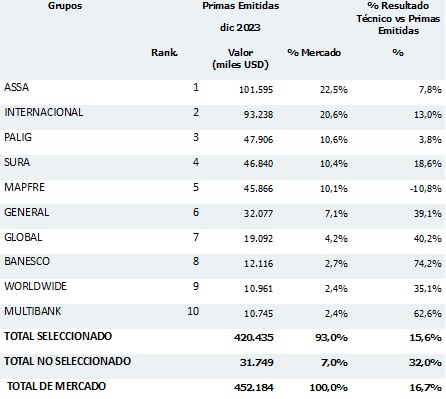Click the Valor (miles USD) header

(240, 58)
